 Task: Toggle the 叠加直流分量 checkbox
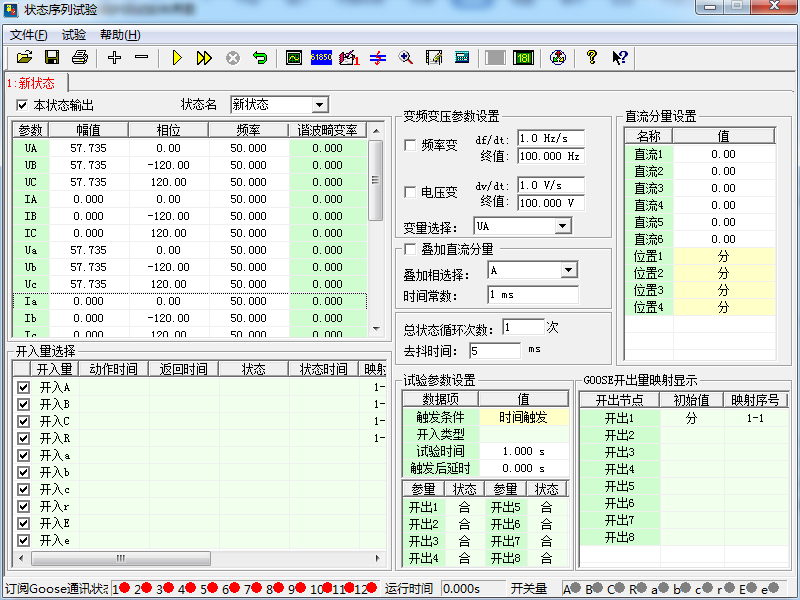point(410,249)
